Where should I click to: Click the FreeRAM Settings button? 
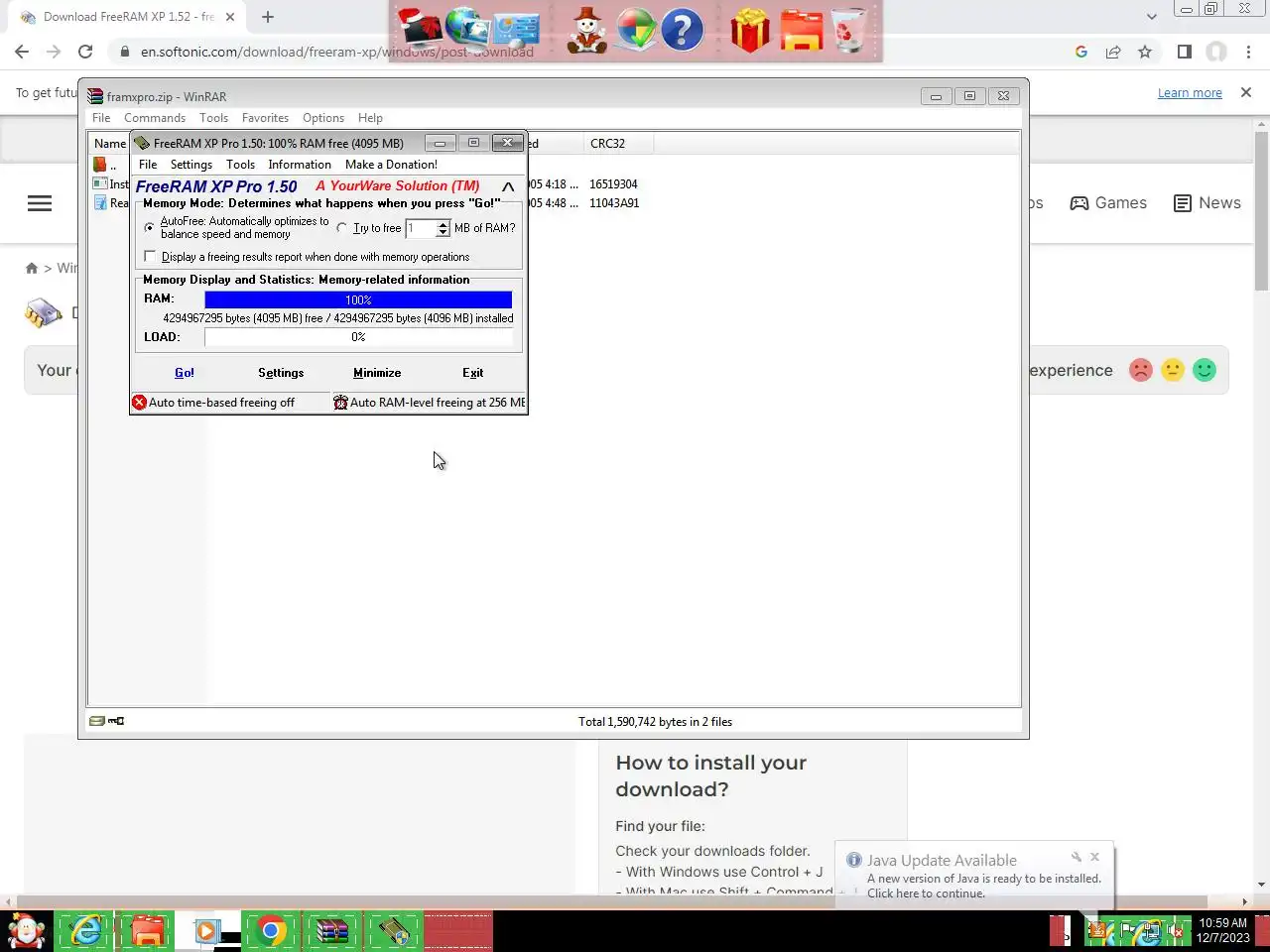(x=281, y=373)
